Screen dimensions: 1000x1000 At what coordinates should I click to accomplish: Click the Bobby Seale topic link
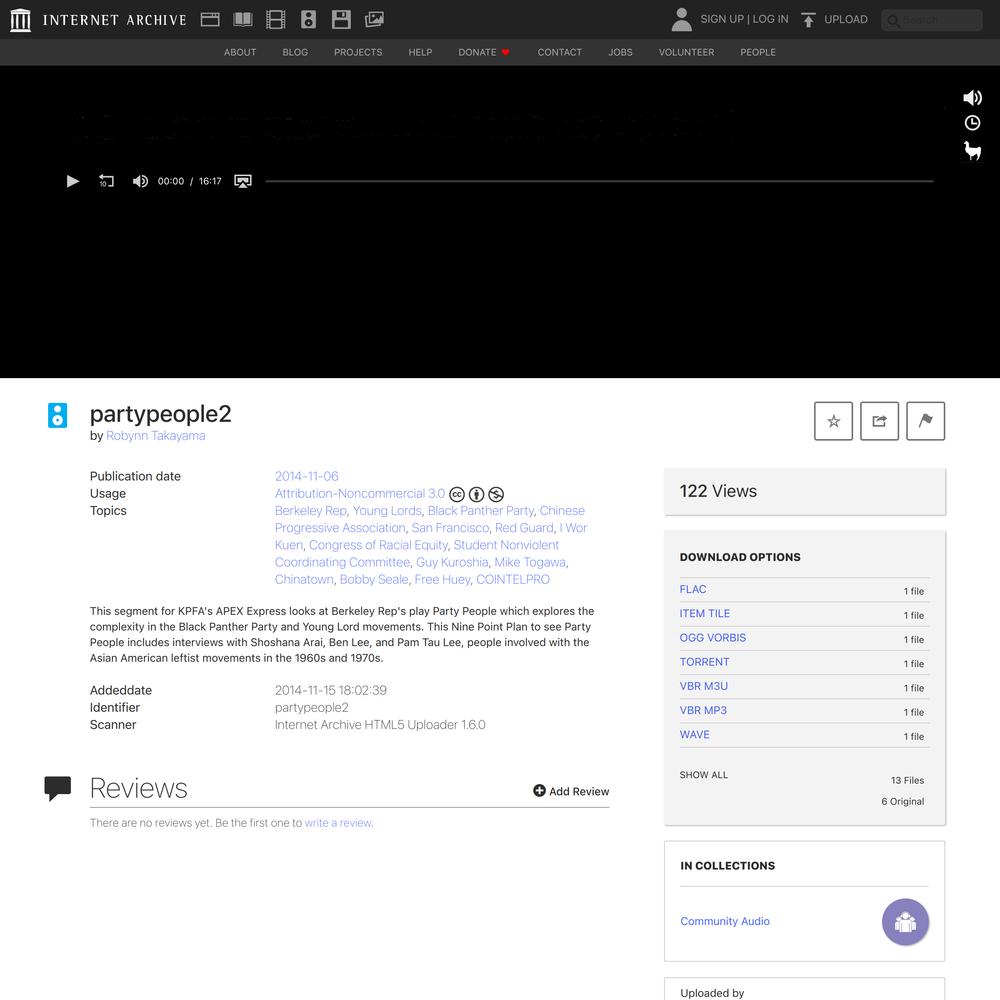click(374, 580)
